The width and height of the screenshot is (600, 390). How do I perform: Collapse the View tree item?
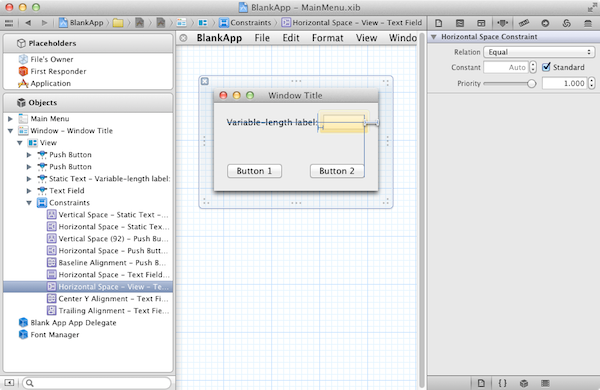click(20, 143)
